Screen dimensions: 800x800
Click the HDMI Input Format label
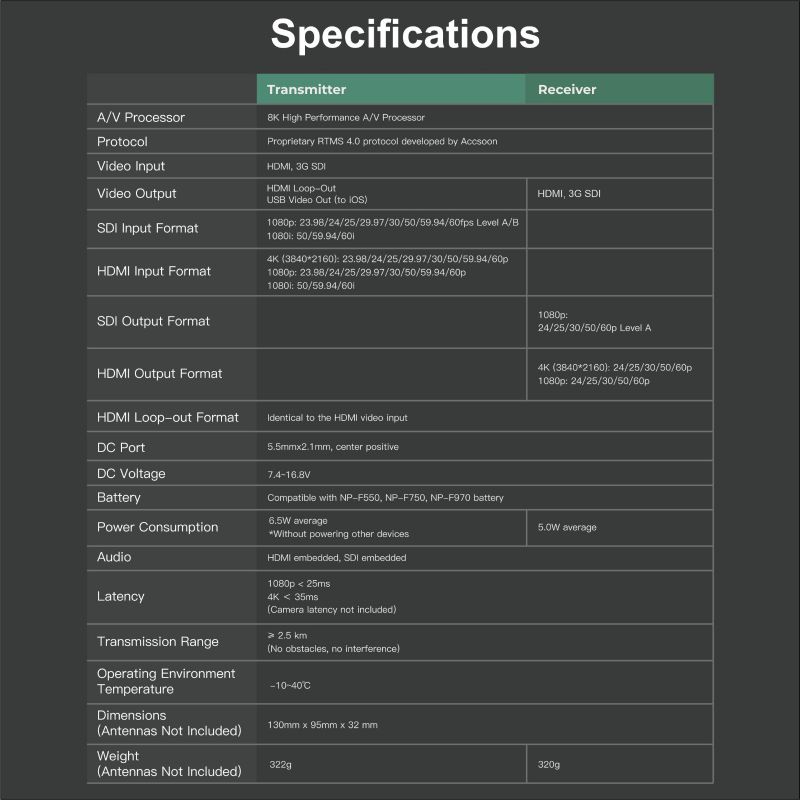coord(154,271)
